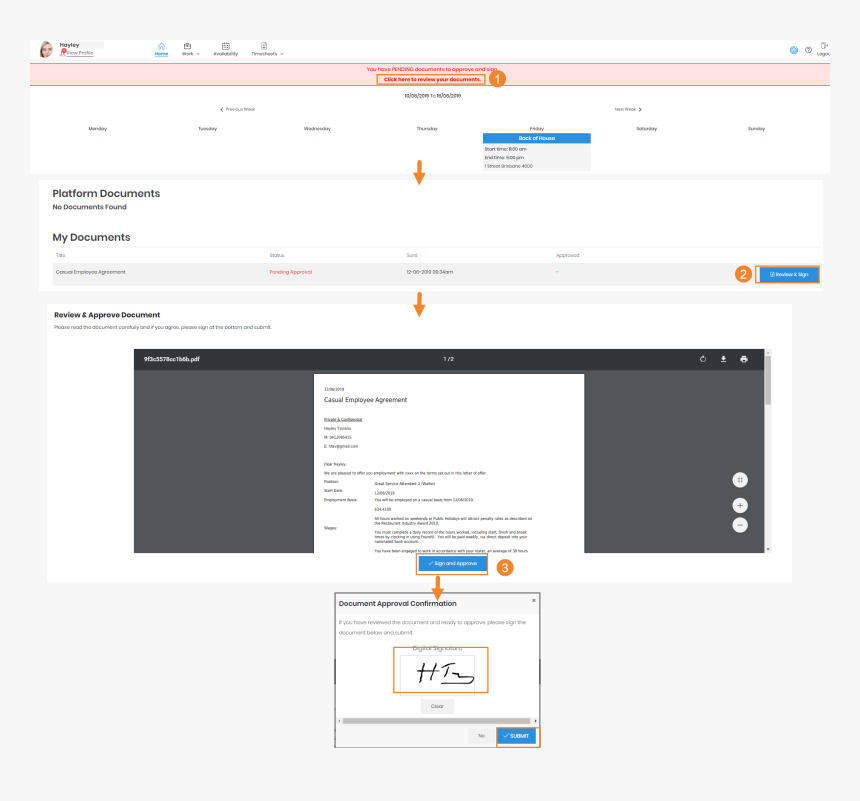Click the dialog horizontal scrollbar

click(x=437, y=721)
